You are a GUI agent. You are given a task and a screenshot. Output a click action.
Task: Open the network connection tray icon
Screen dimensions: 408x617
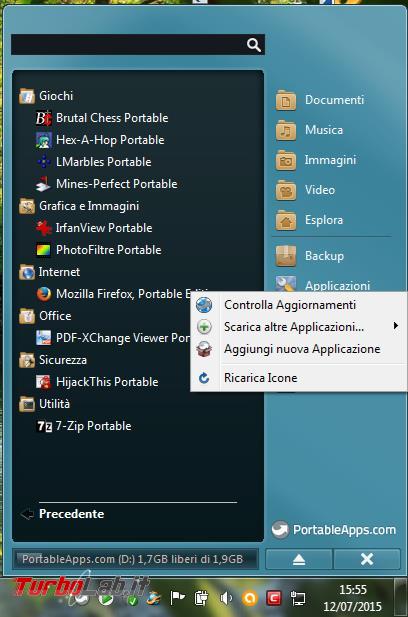click(x=297, y=599)
